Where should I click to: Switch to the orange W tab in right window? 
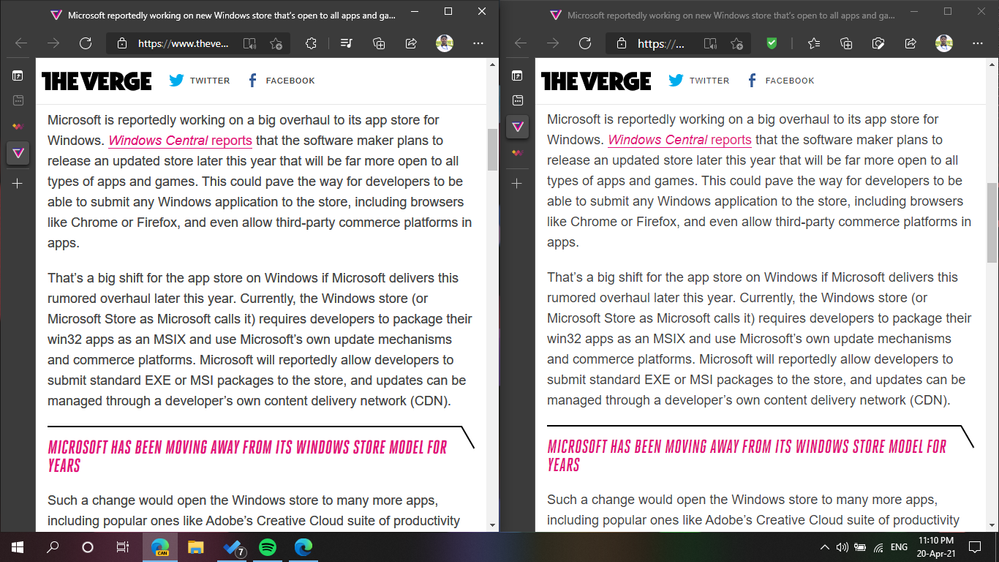[x=517, y=153]
